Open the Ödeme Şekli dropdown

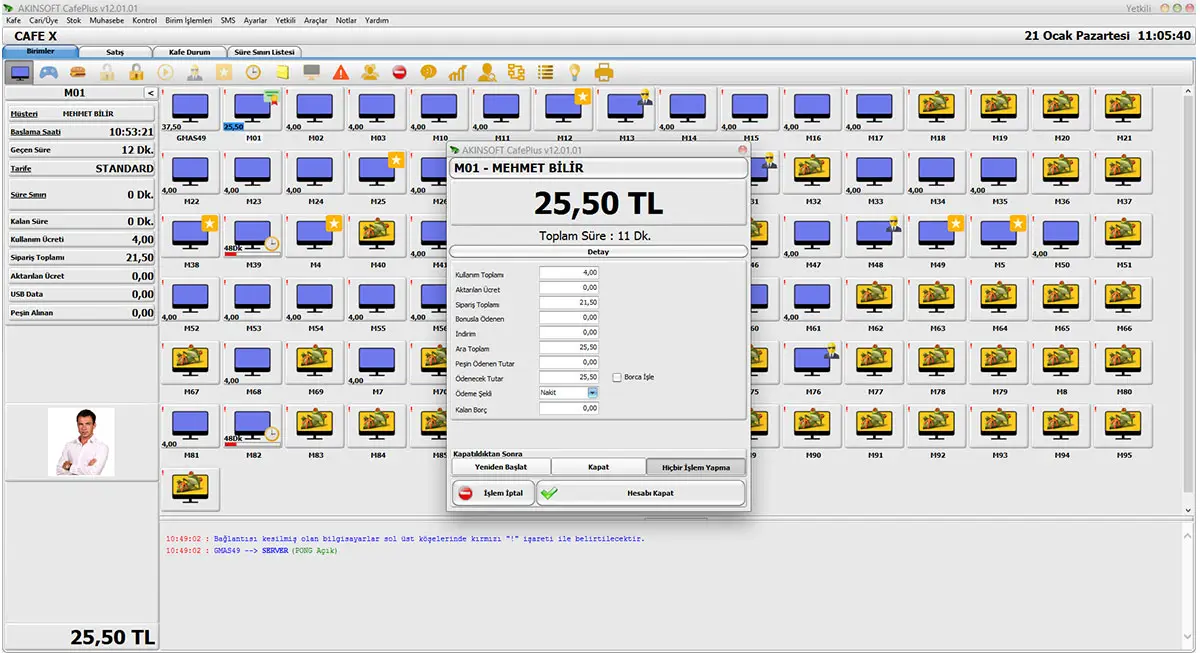[568, 392]
